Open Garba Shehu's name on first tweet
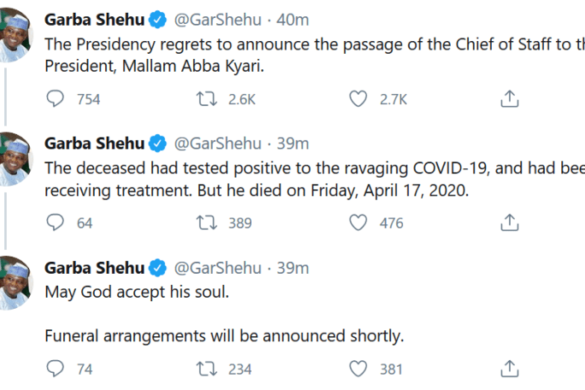Viewport: 585px width, 390px height. click(x=94, y=19)
